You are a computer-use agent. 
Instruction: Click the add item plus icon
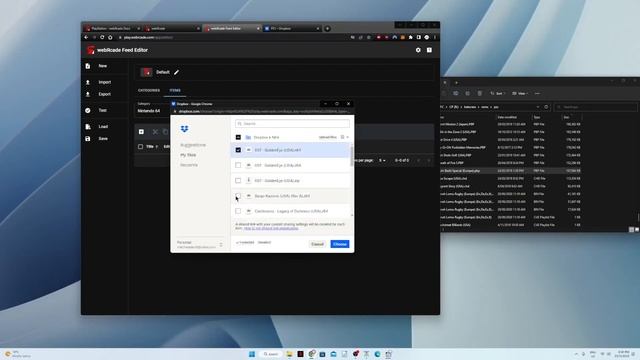click(x=141, y=132)
